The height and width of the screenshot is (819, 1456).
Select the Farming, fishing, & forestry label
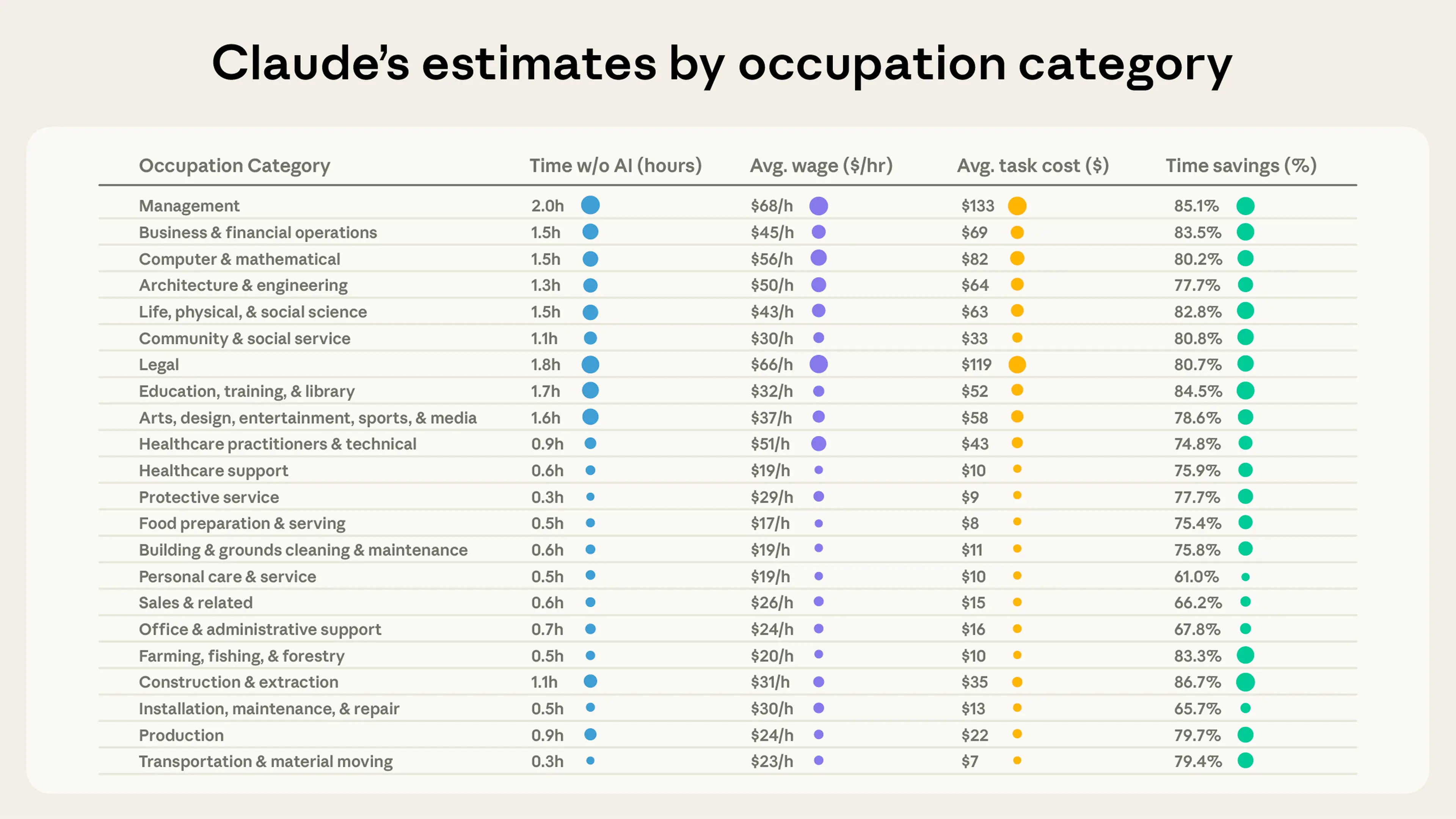point(242,656)
